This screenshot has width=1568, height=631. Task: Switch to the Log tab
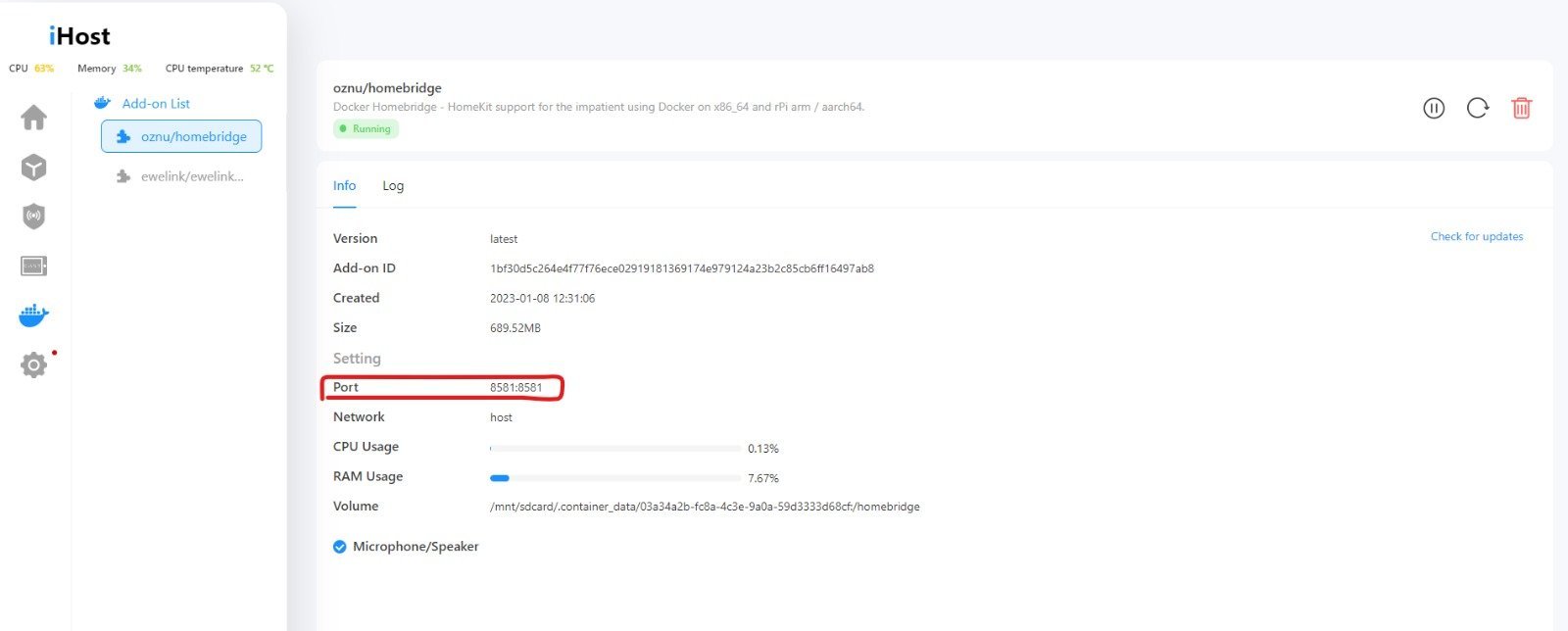(393, 185)
